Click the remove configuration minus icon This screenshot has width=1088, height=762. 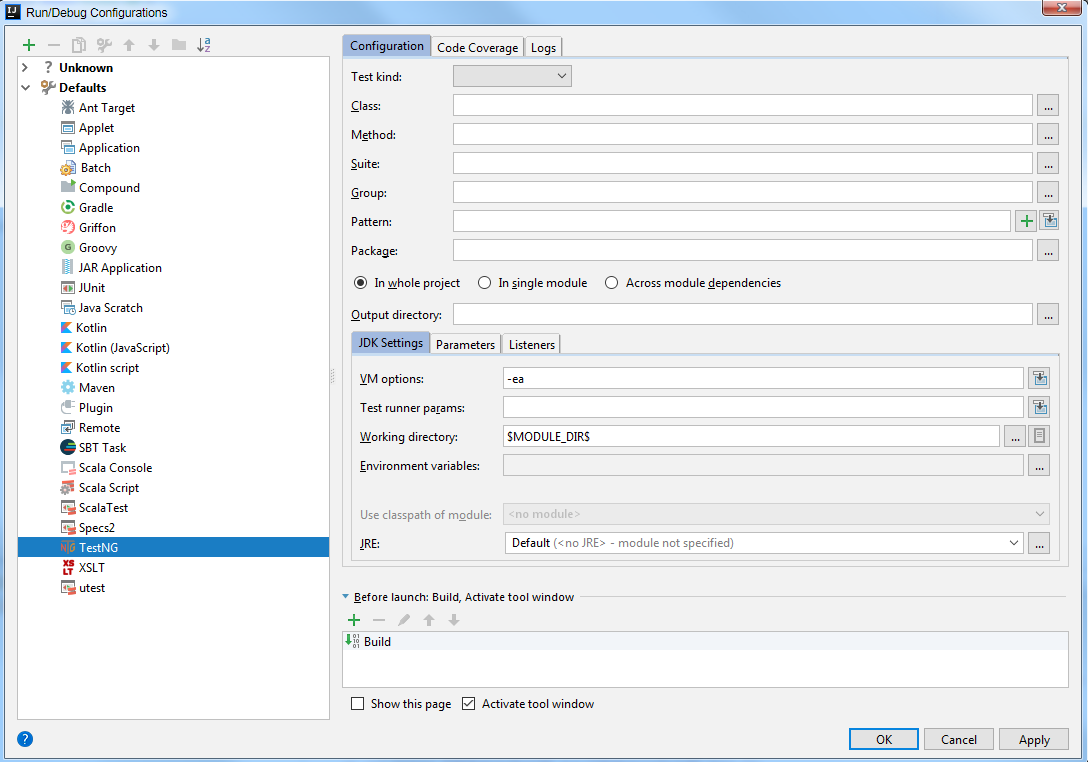pos(53,45)
